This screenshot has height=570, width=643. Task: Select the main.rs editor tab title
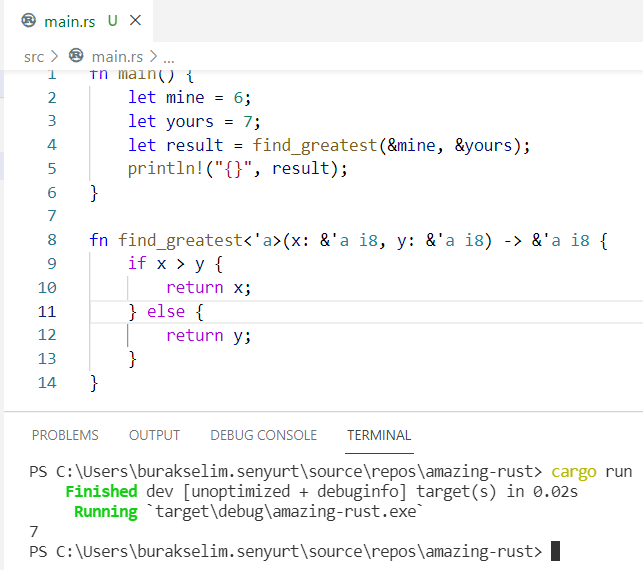pos(69,20)
